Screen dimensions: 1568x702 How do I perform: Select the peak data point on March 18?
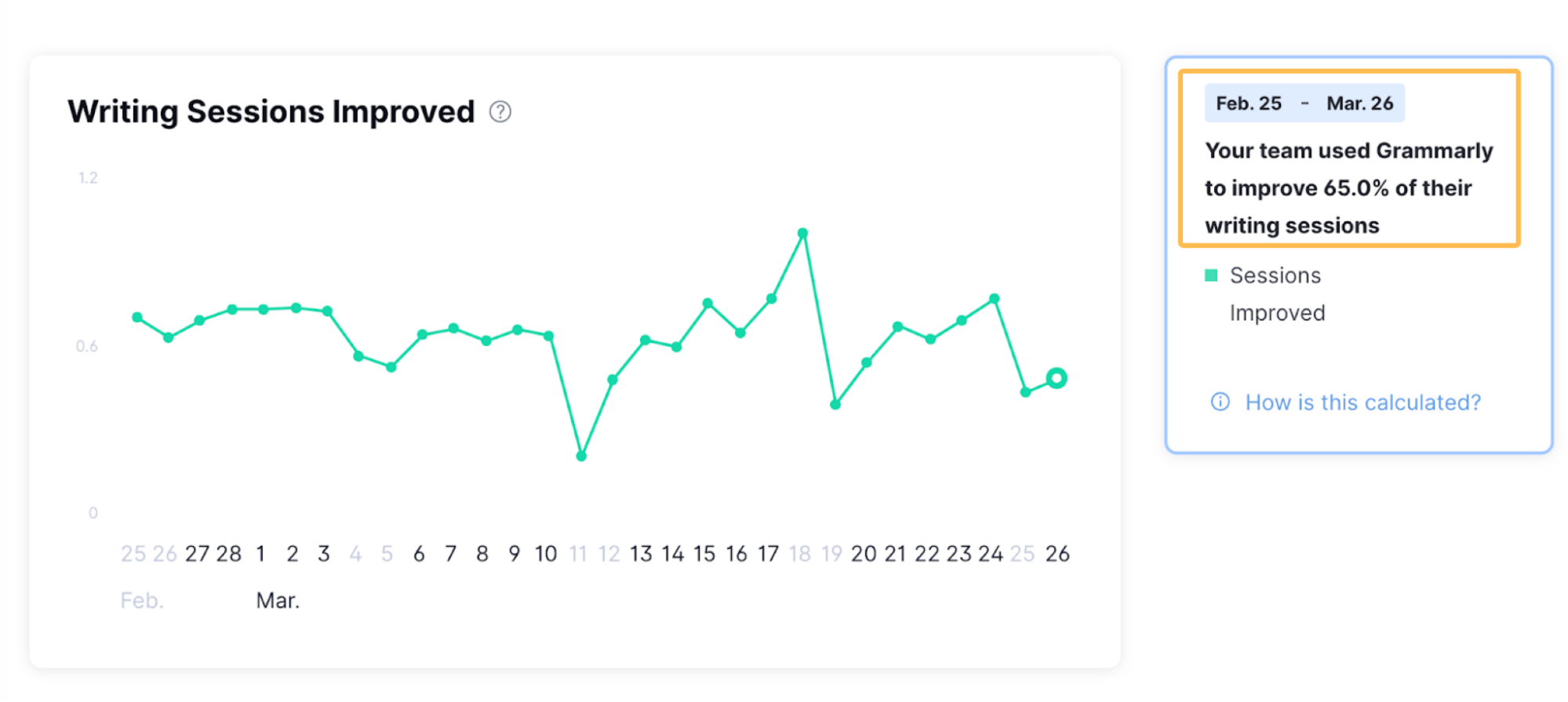point(802,232)
